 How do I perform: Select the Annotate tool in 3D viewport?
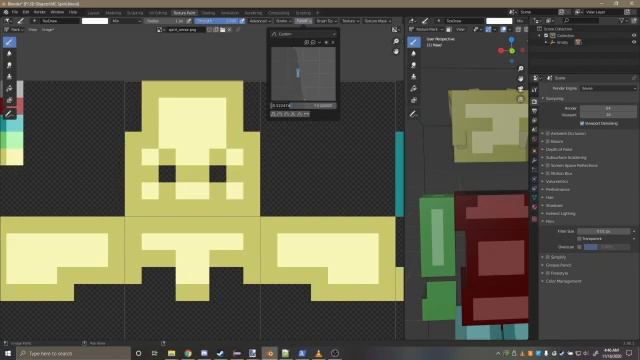(x=413, y=114)
